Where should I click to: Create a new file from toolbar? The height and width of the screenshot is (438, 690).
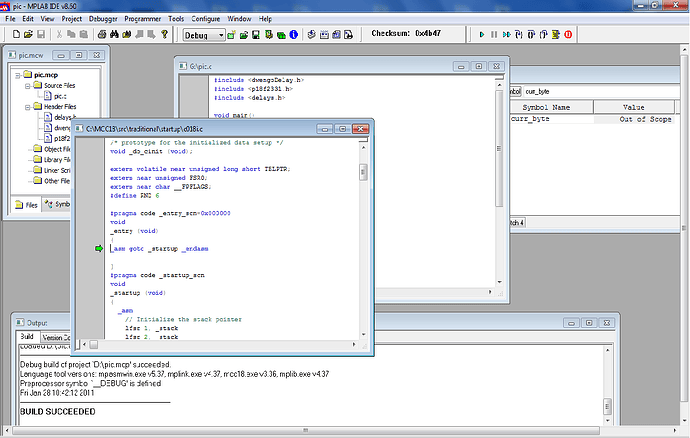(16, 34)
